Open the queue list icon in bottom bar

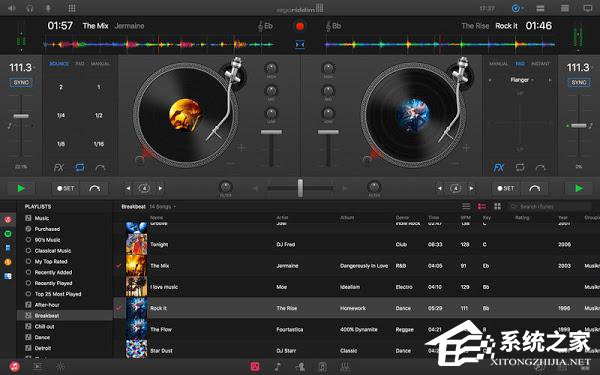coord(38,367)
